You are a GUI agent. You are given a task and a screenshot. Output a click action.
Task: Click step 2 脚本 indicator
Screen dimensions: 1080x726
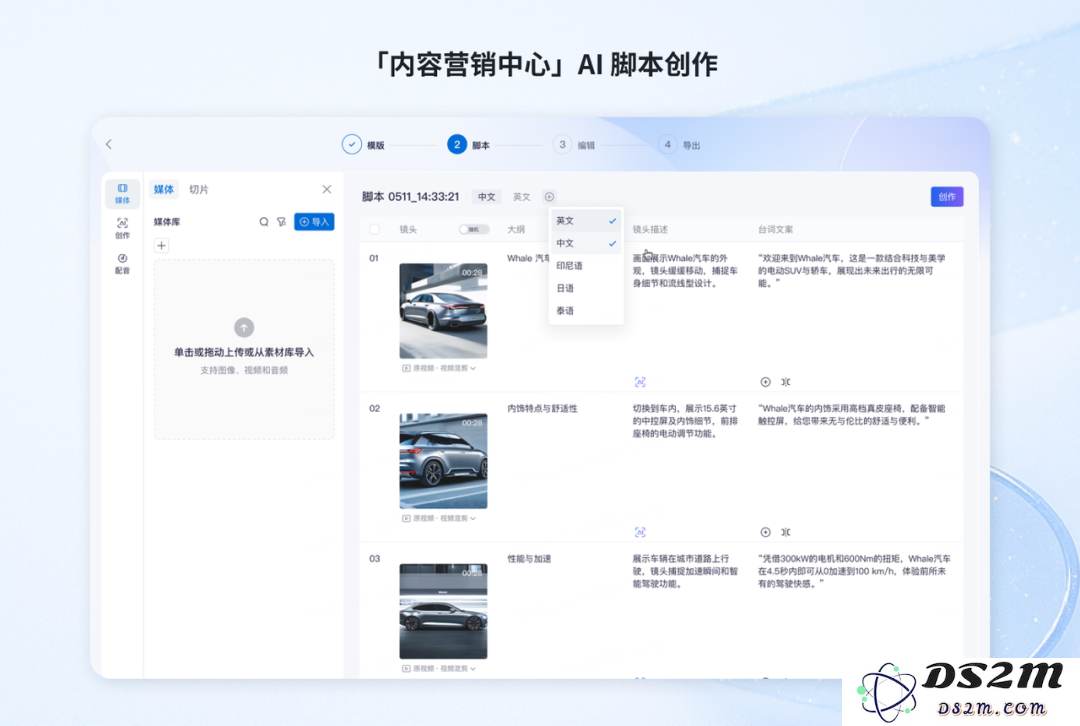pos(457,145)
